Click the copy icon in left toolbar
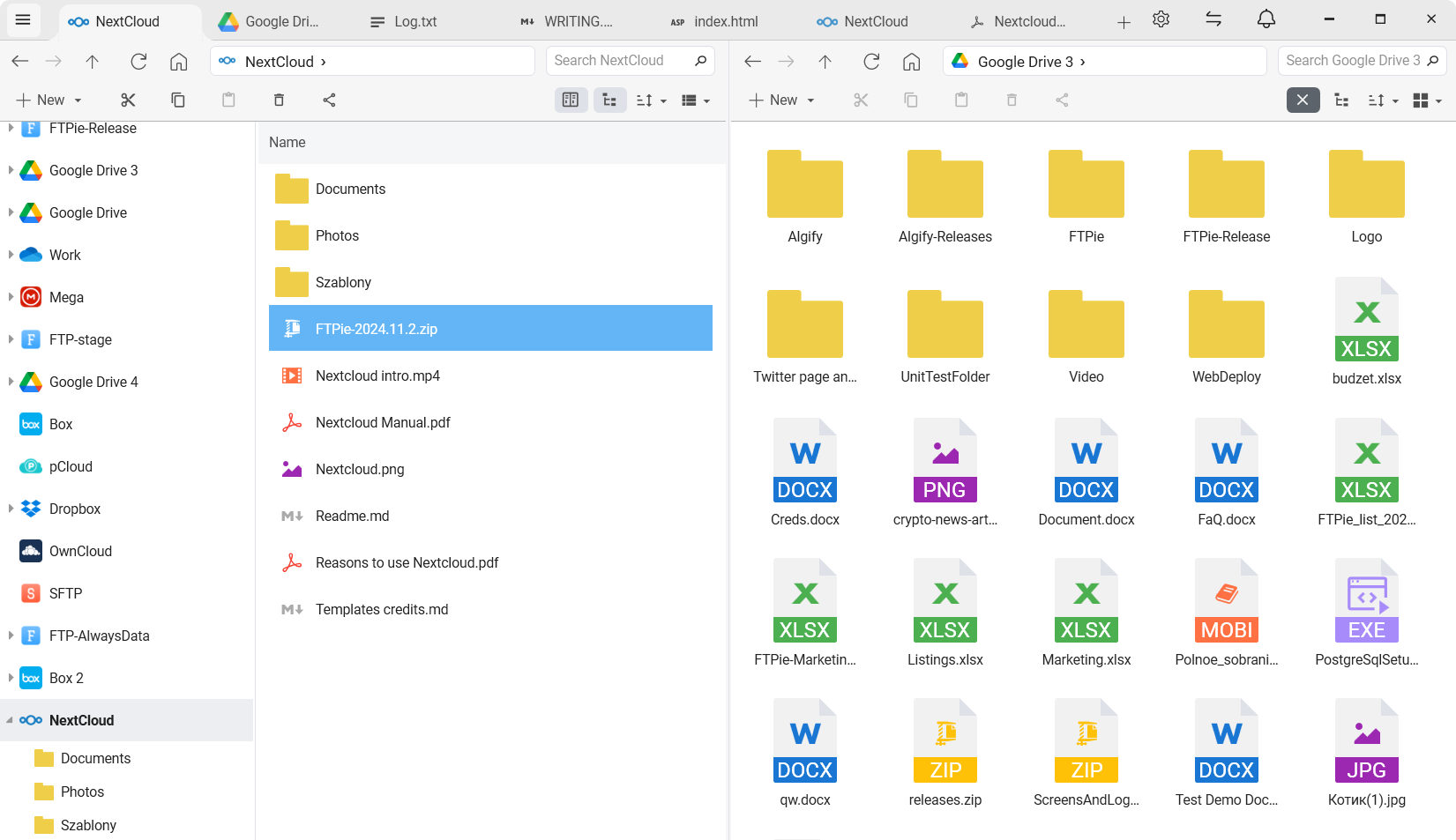This screenshot has height=840, width=1456. [178, 100]
